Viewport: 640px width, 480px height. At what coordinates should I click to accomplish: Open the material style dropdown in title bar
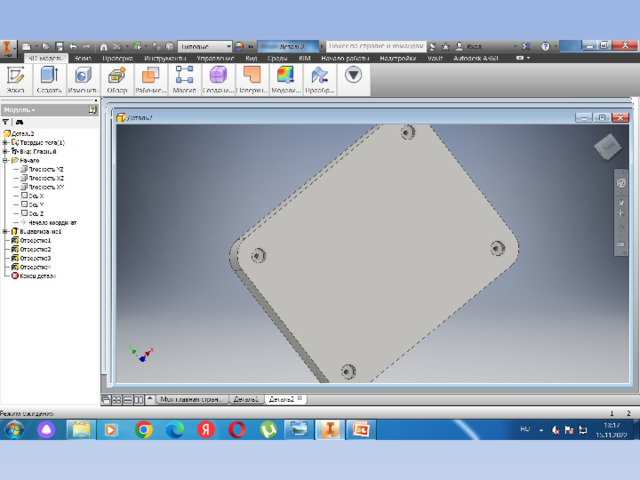point(204,47)
